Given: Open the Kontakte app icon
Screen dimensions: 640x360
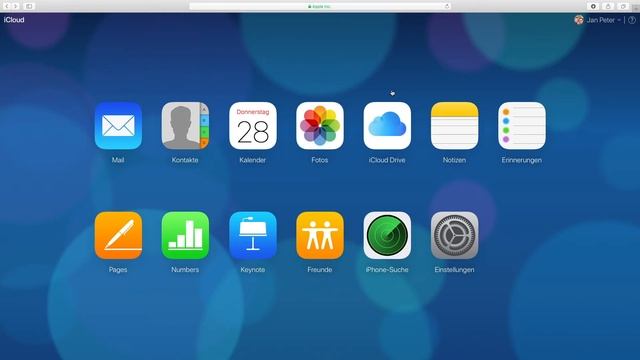Looking at the screenshot, I should coord(185,126).
